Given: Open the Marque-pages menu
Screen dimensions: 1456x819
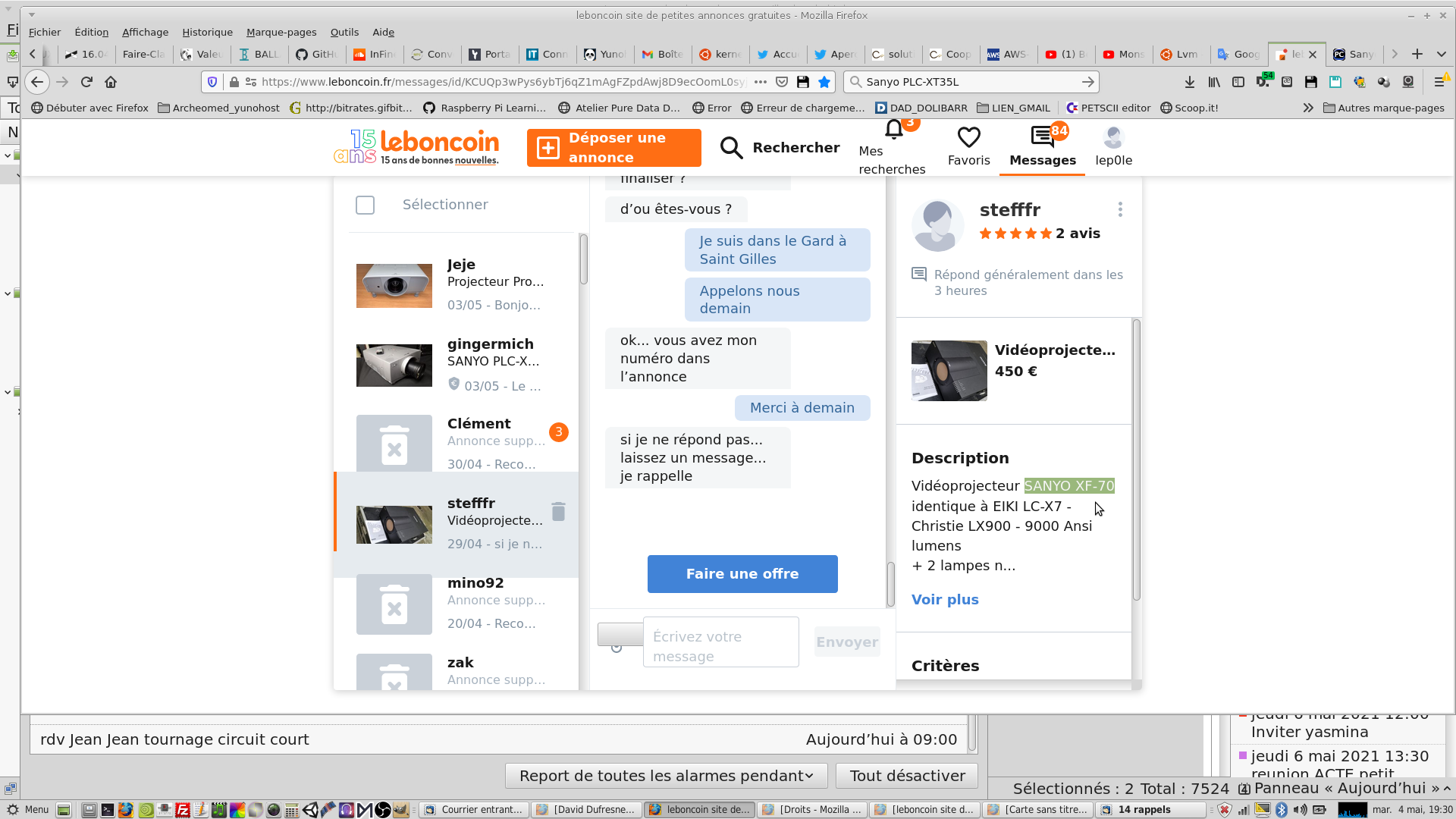Looking at the screenshot, I should pyautogui.click(x=281, y=32).
